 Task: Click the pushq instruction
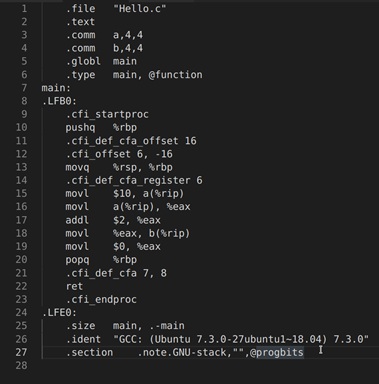pyautogui.click(x=80, y=127)
